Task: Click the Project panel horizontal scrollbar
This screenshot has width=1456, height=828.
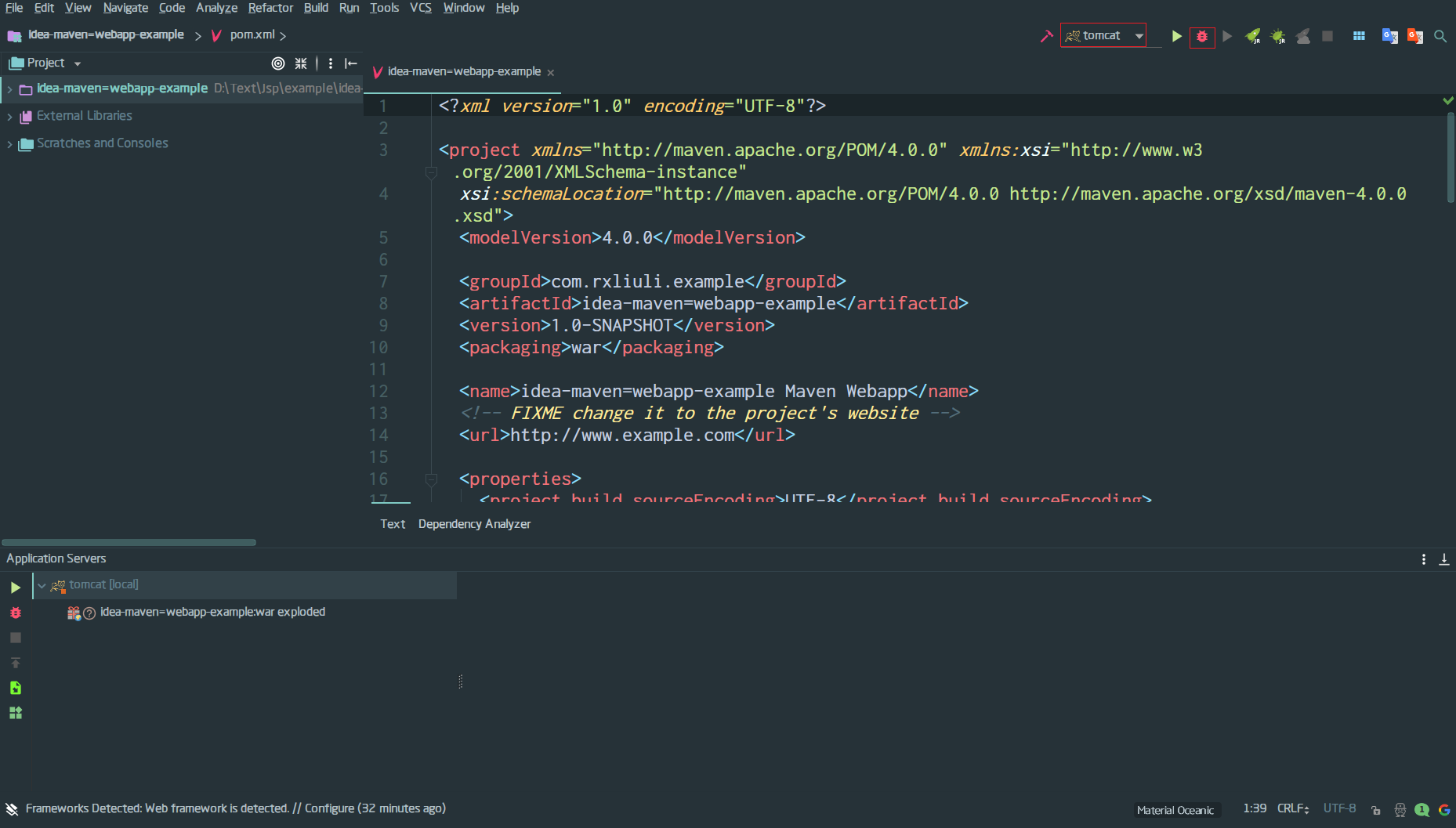Action: (x=129, y=542)
